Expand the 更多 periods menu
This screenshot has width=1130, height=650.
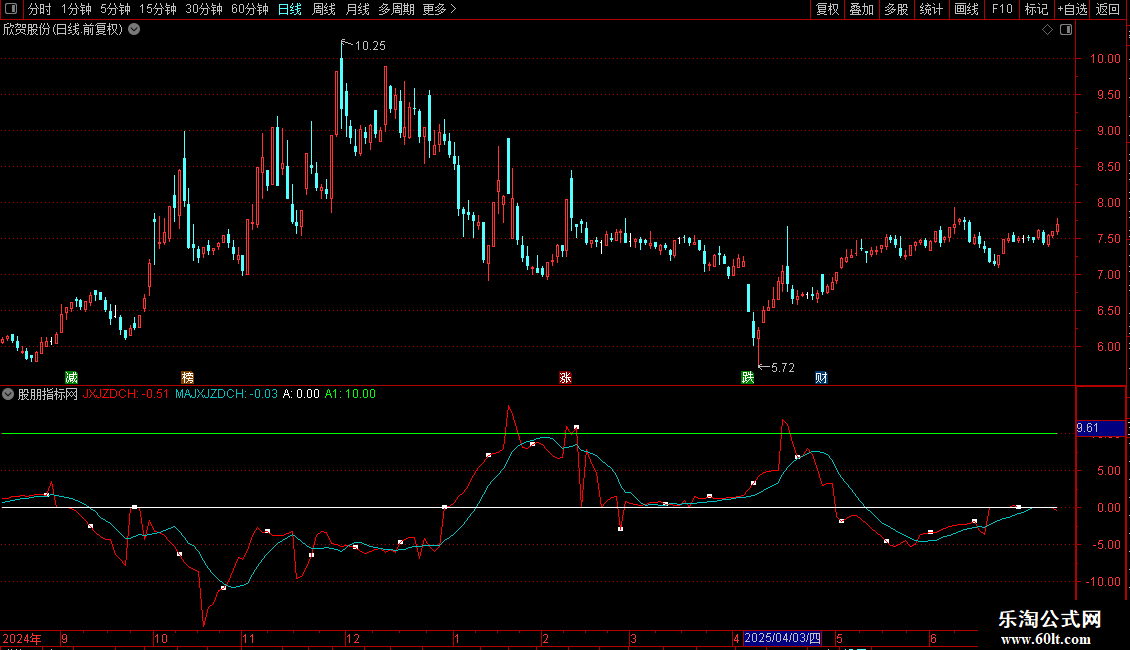440,9
